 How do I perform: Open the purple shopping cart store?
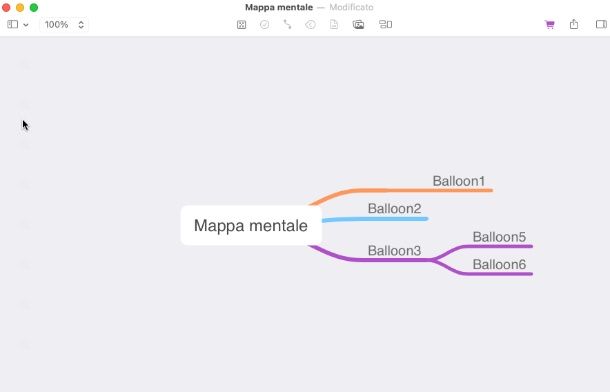coord(549,24)
